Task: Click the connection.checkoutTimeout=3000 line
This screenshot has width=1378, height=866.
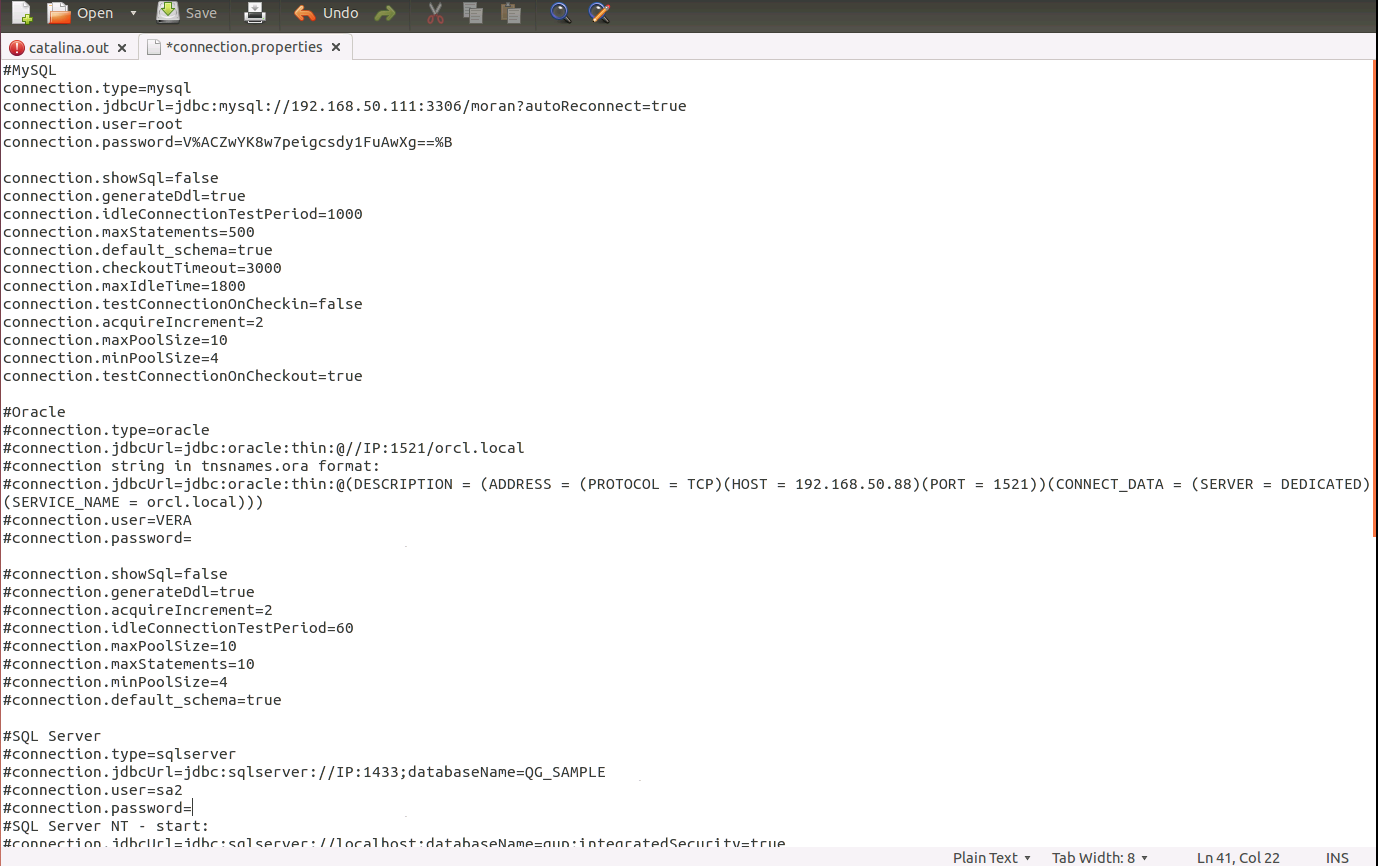Action: 142,268
